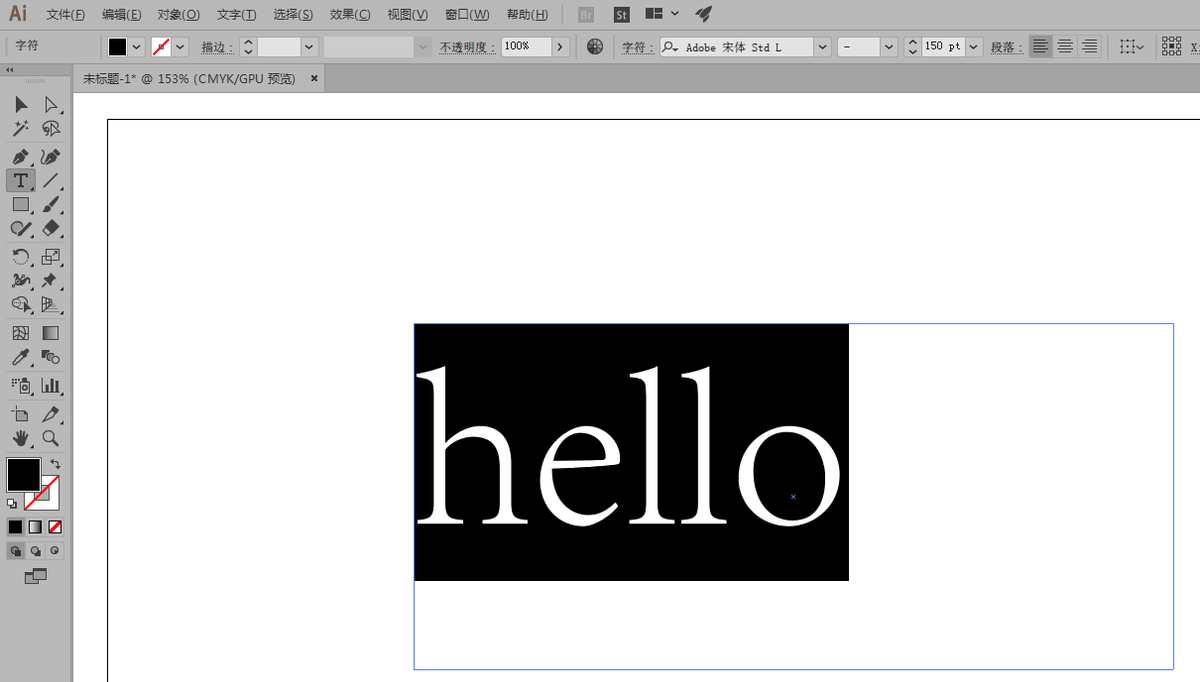Click the GPU performance rocket icon

point(704,14)
